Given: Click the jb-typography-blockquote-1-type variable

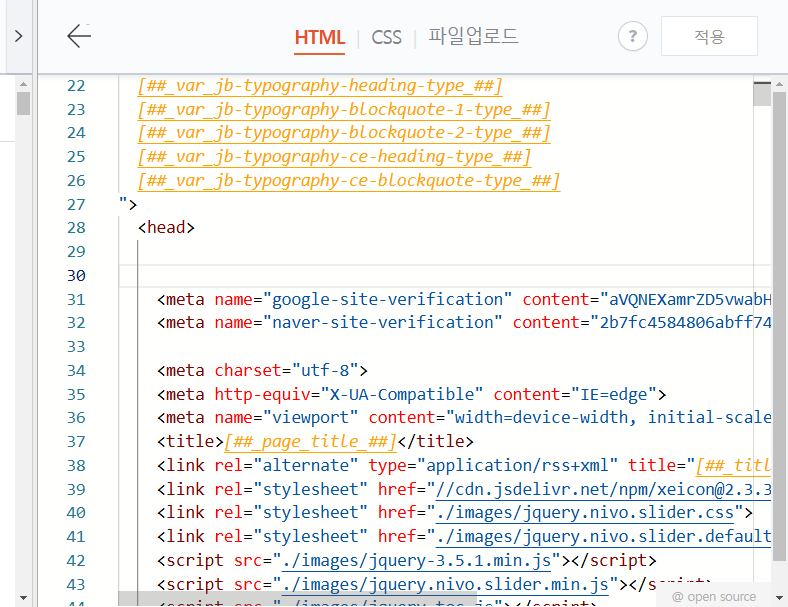Looking at the screenshot, I should click(344, 110).
